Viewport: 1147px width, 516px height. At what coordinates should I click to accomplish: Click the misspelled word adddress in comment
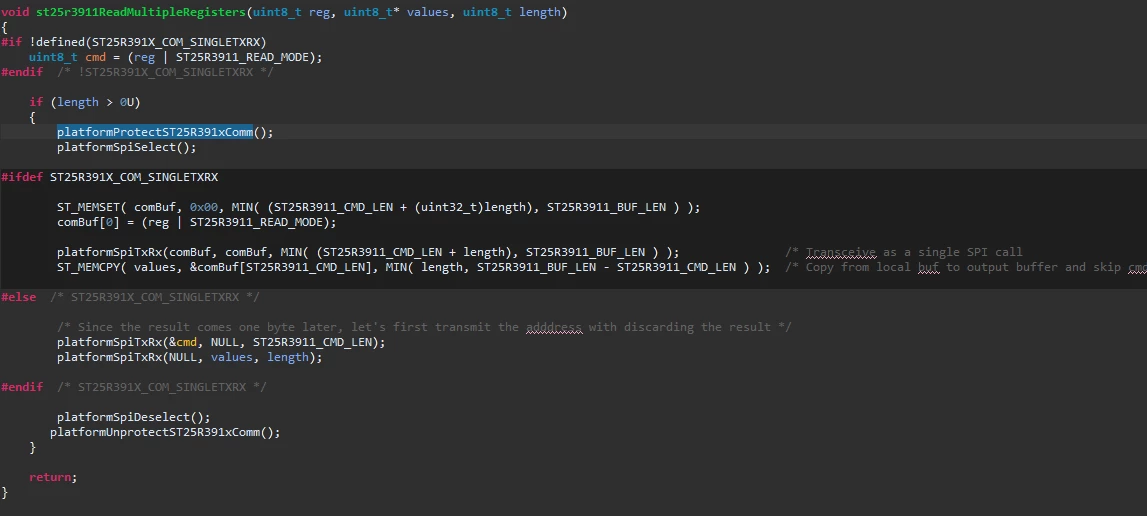pos(554,327)
